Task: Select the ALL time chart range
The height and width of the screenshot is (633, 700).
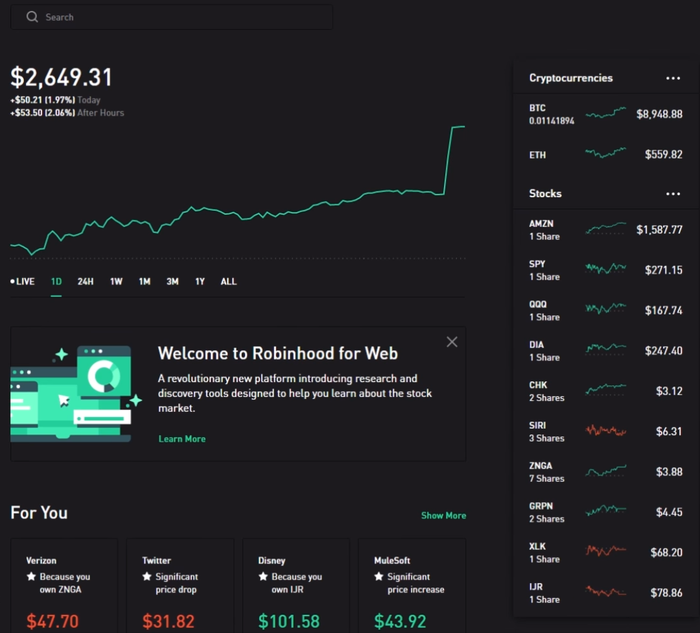Action: (228, 282)
